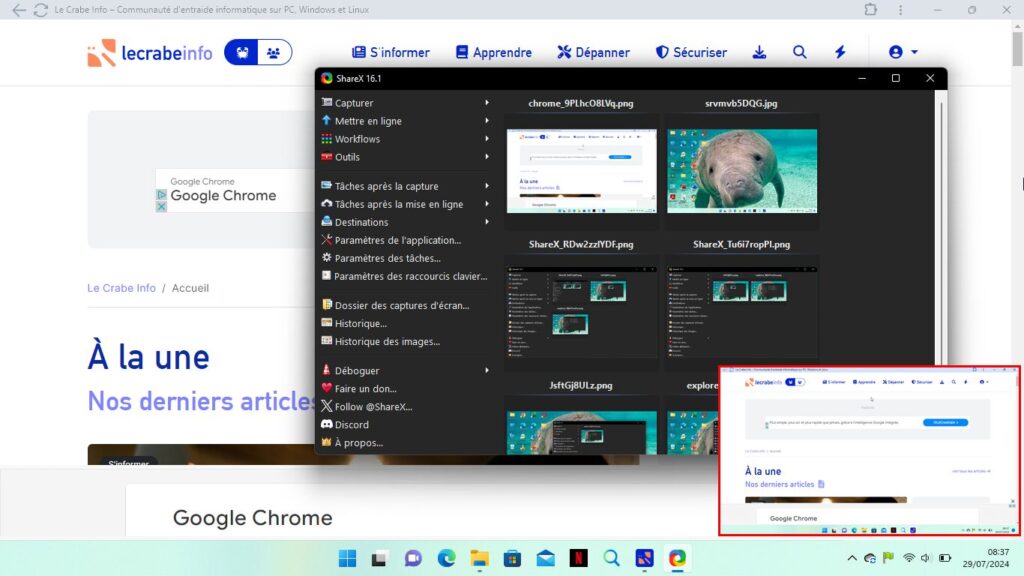Click Paramètres de l'application tools icon
The width and height of the screenshot is (1024, 576).
327,240
